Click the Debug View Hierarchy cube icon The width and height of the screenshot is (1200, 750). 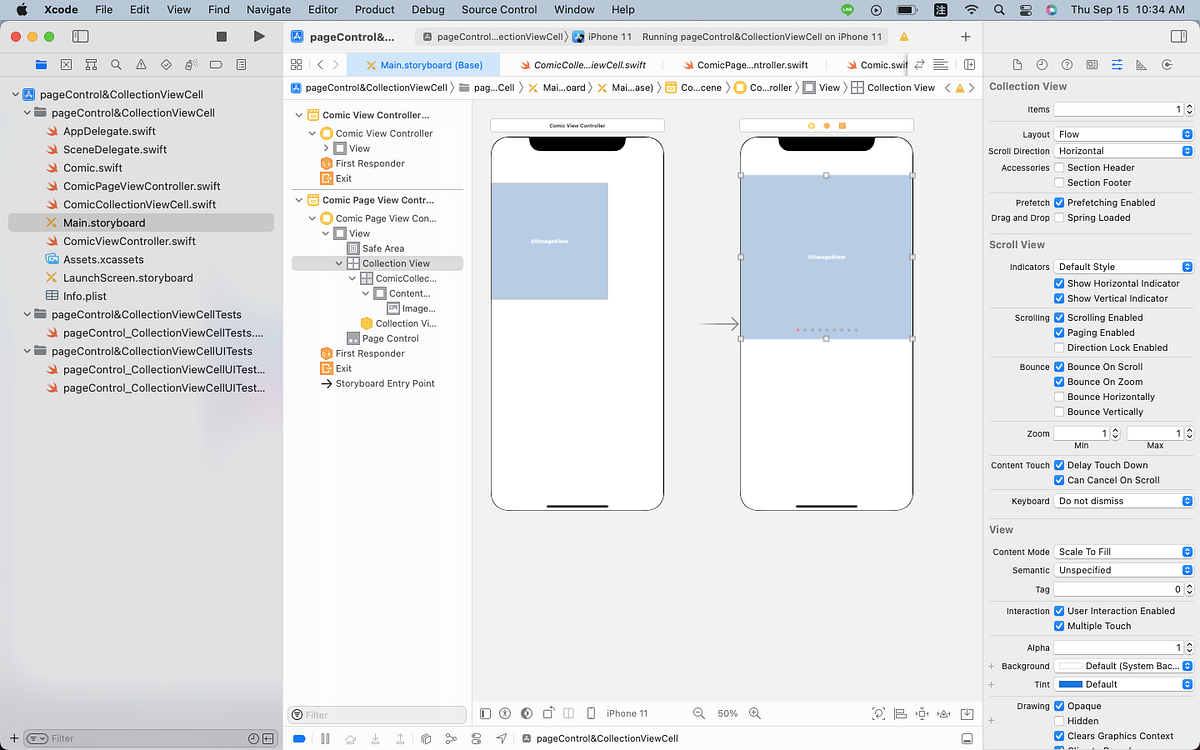tap(427, 738)
